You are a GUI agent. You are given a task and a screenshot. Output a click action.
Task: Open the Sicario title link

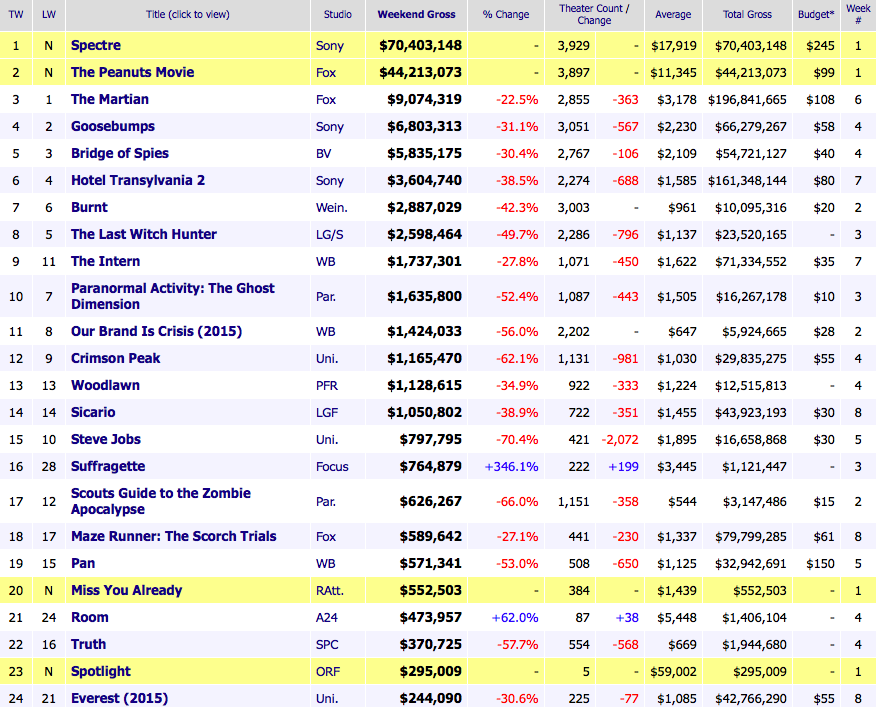[93, 412]
